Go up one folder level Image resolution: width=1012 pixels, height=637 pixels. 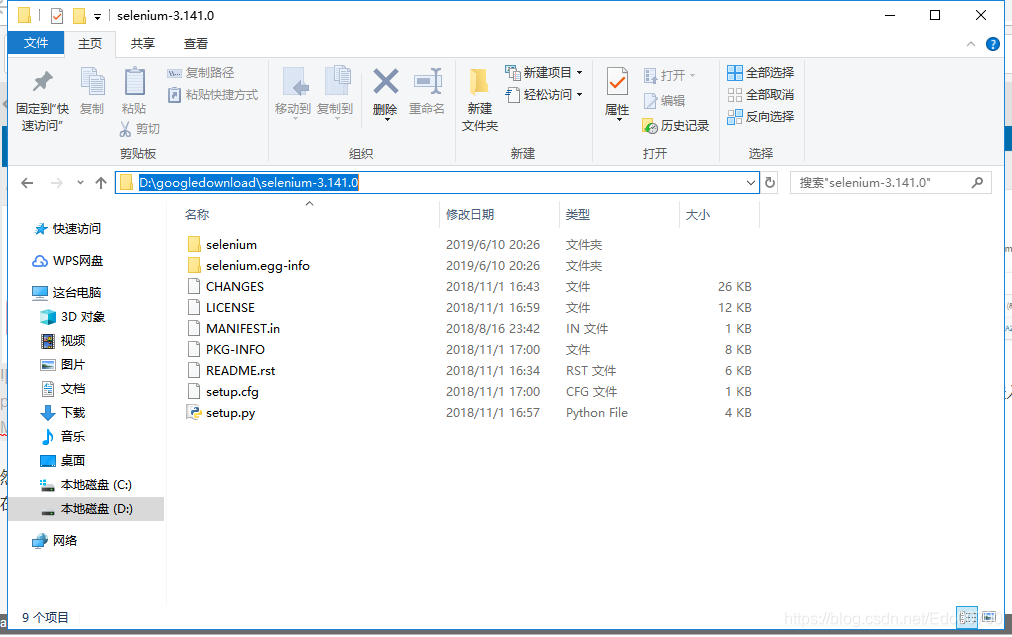pyautogui.click(x=101, y=183)
